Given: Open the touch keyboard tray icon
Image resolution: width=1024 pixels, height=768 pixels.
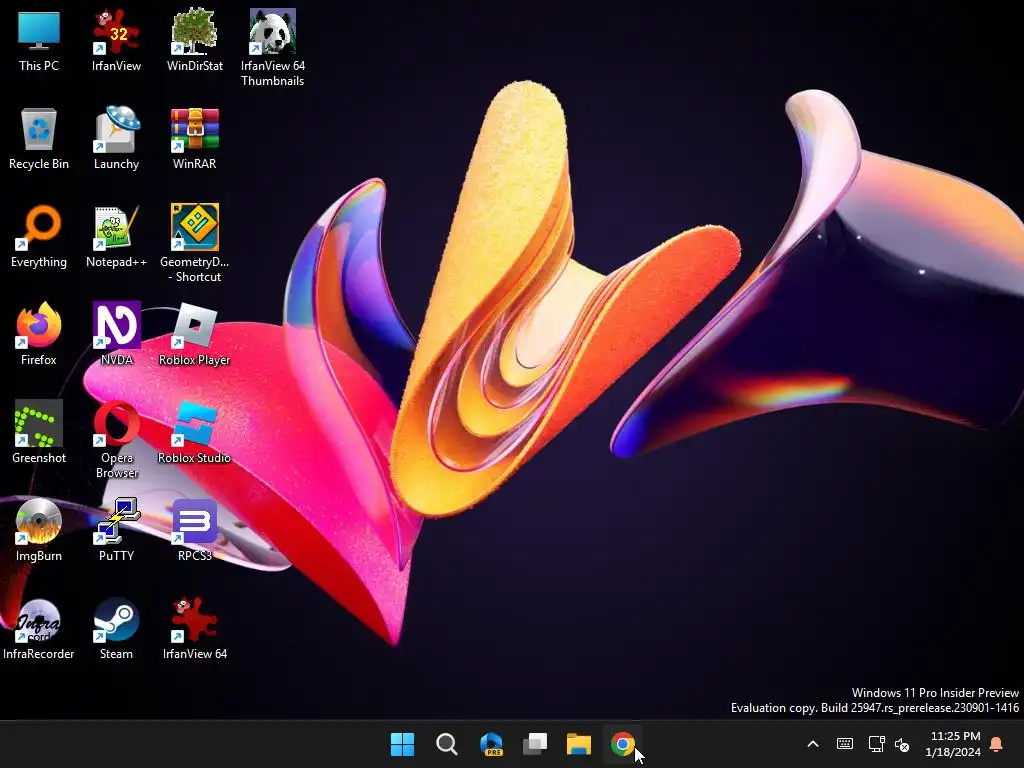Looking at the screenshot, I should point(844,744).
